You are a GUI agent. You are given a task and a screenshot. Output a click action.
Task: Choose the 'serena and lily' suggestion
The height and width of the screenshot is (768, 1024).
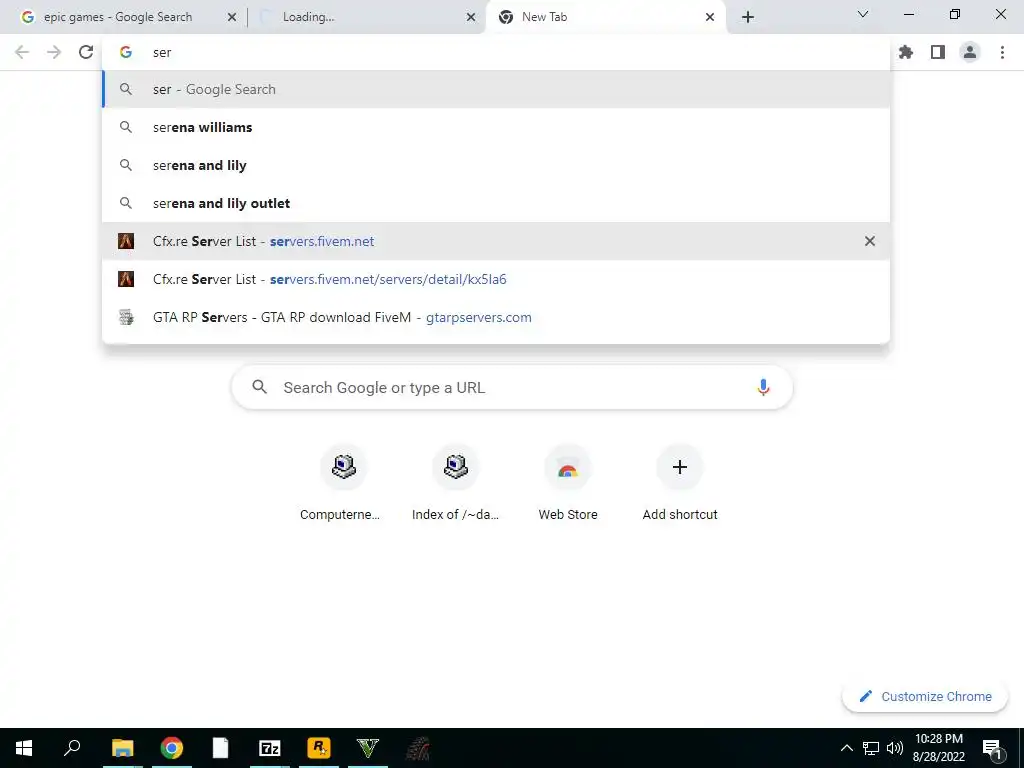496,165
